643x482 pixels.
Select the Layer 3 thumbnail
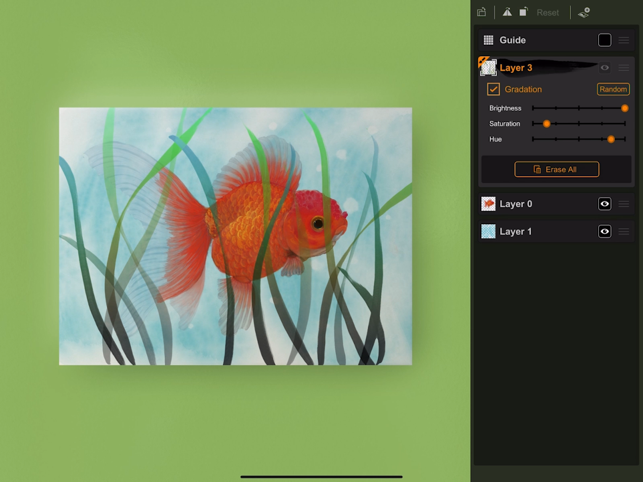pos(488,67)
